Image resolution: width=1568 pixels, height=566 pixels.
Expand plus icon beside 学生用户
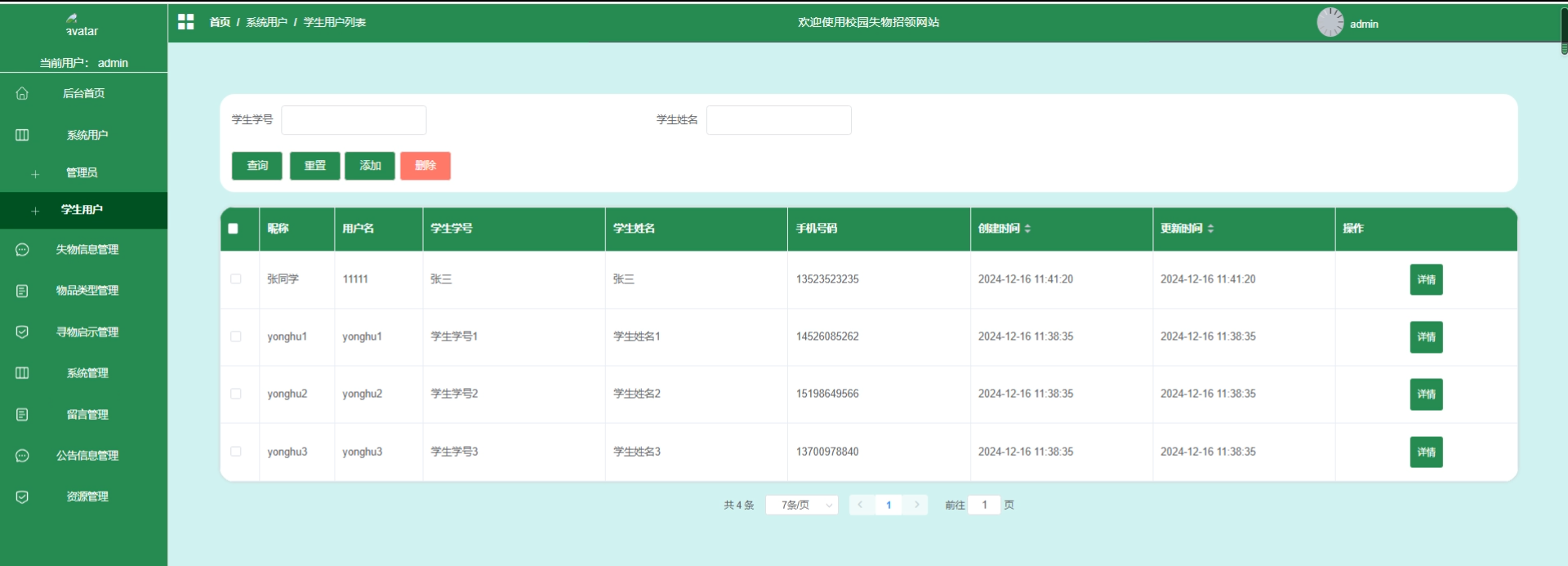click(35, 211)
